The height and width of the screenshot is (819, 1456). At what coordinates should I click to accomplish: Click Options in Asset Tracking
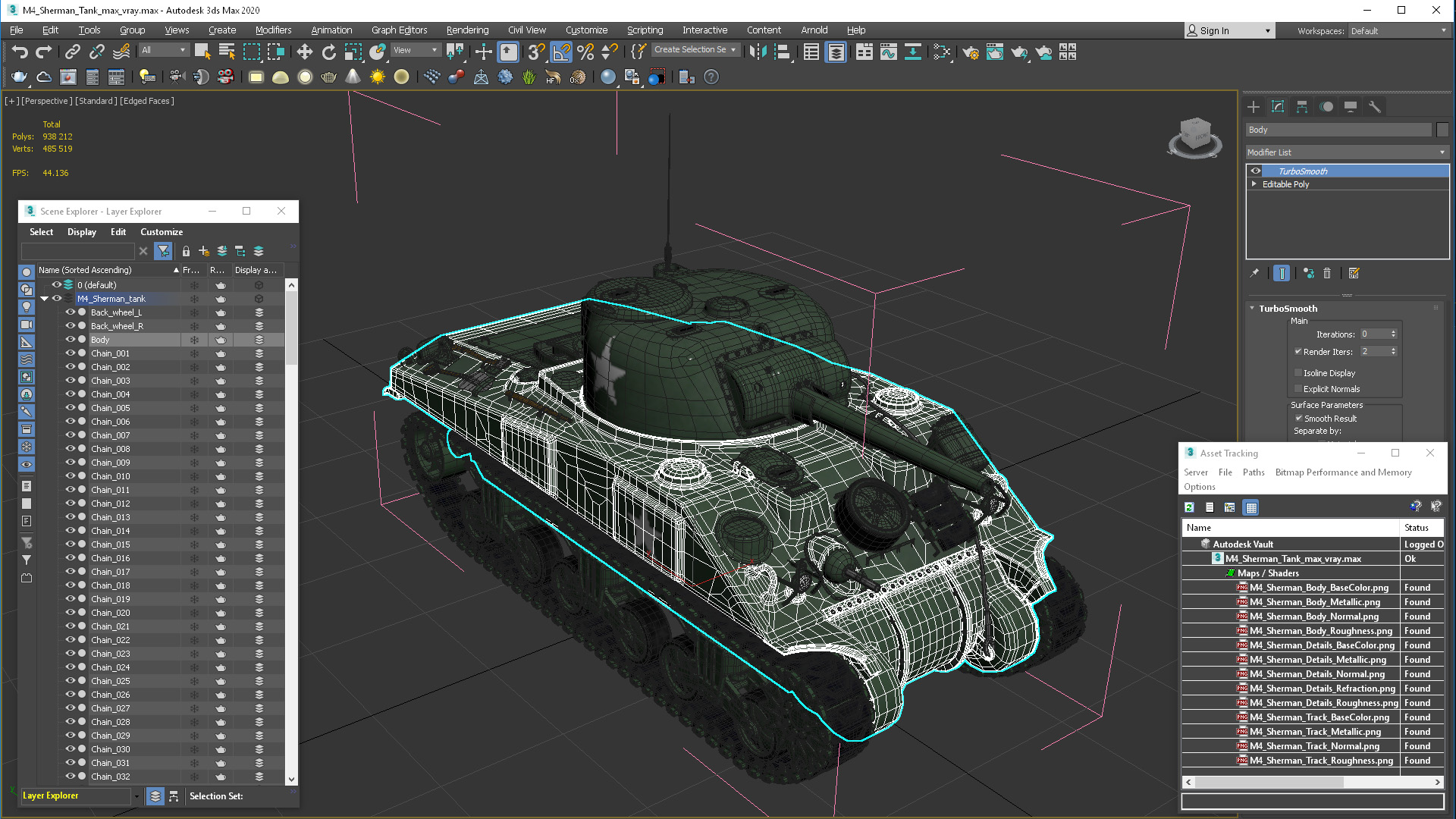(1200, 487)
